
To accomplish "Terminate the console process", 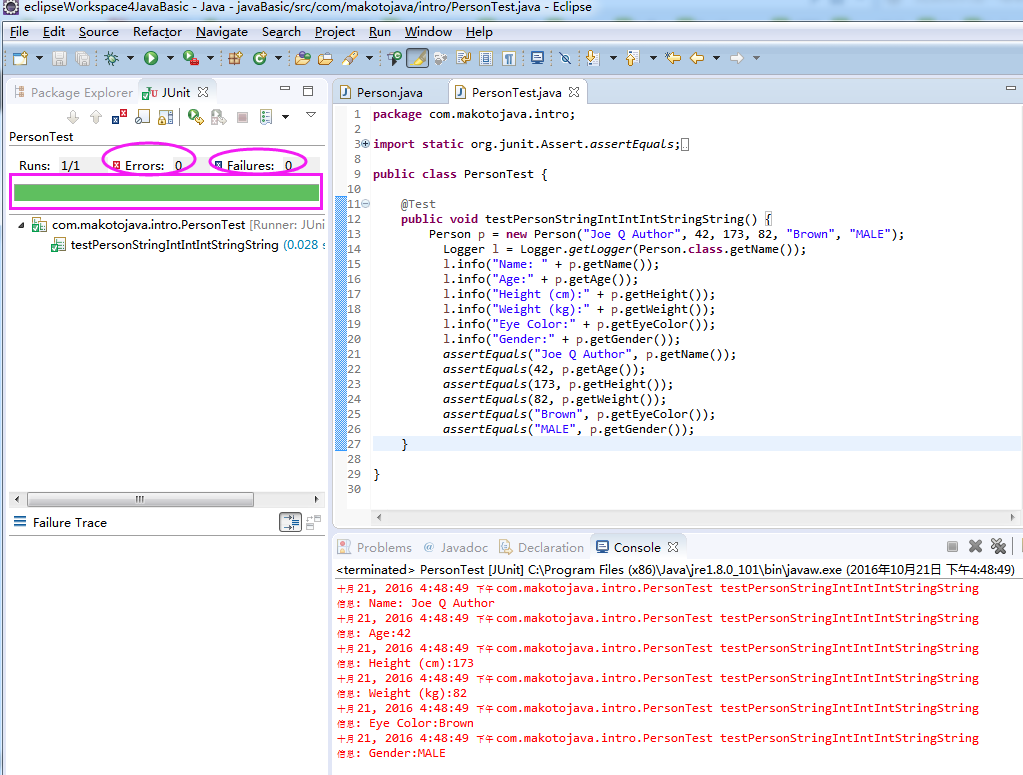I will [x=953, y=547].
